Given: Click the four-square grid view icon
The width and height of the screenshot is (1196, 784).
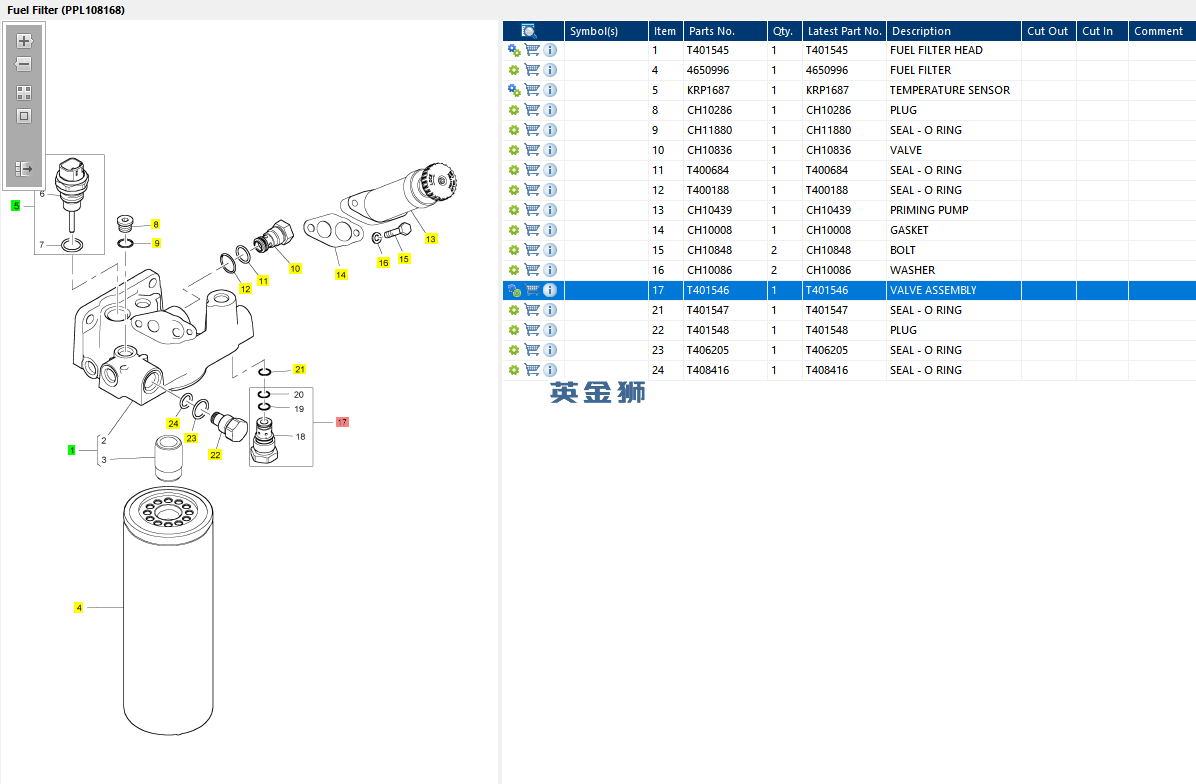Looking at the screenshot, I should pos(24,93).
